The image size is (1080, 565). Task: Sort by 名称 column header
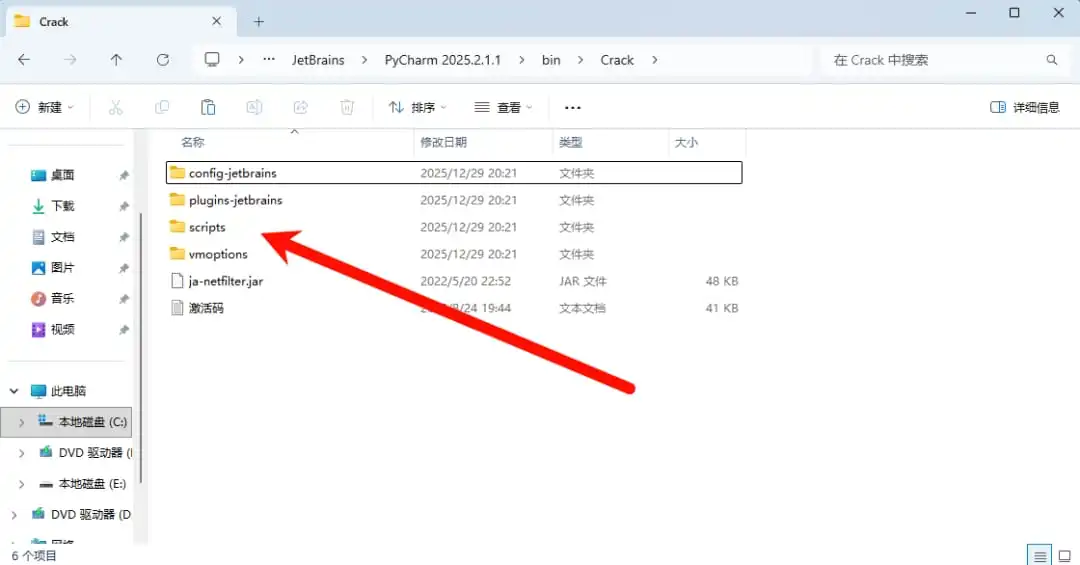(x=193, y=142)
